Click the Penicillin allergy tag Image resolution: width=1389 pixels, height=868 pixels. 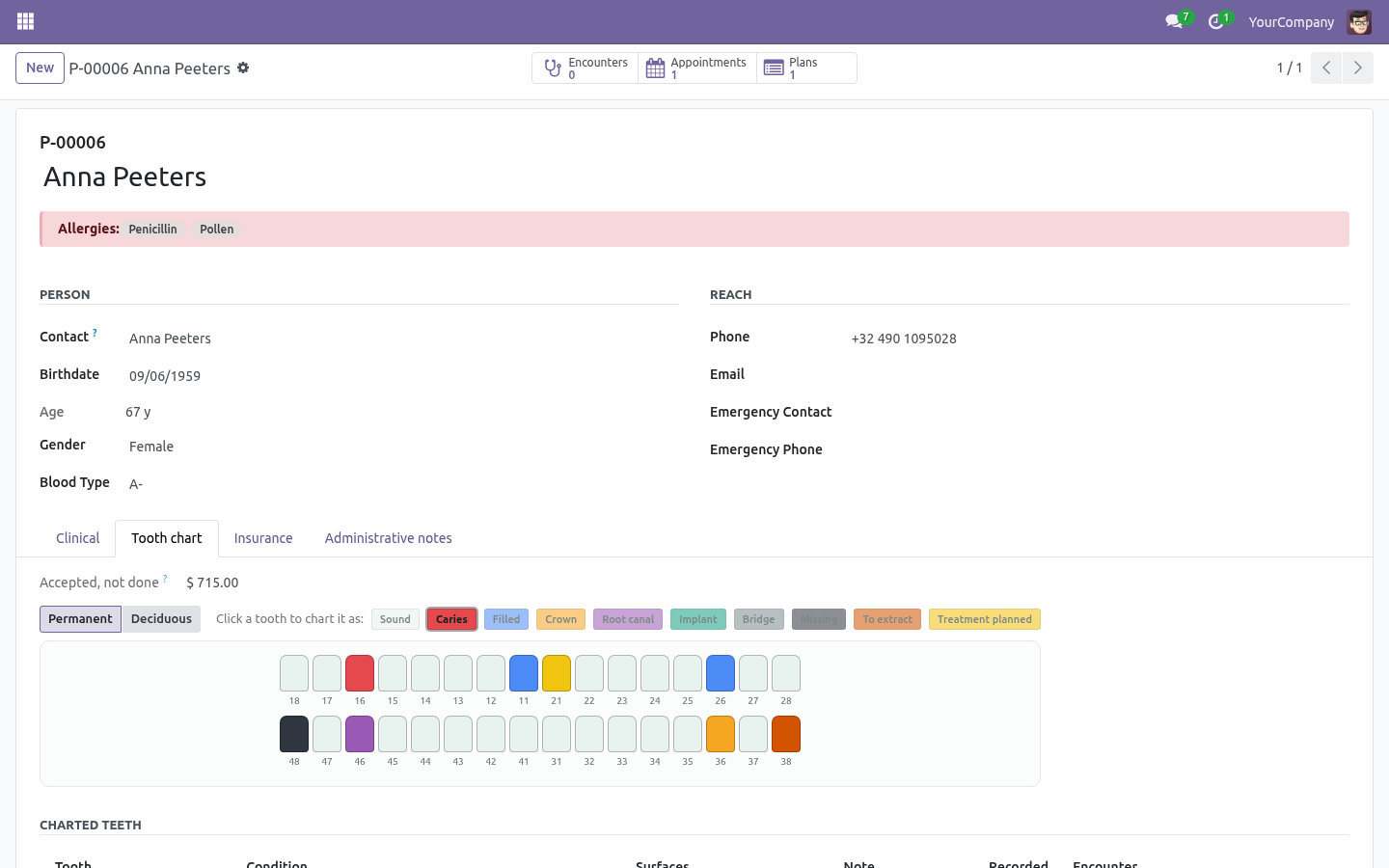pos(153,230)
